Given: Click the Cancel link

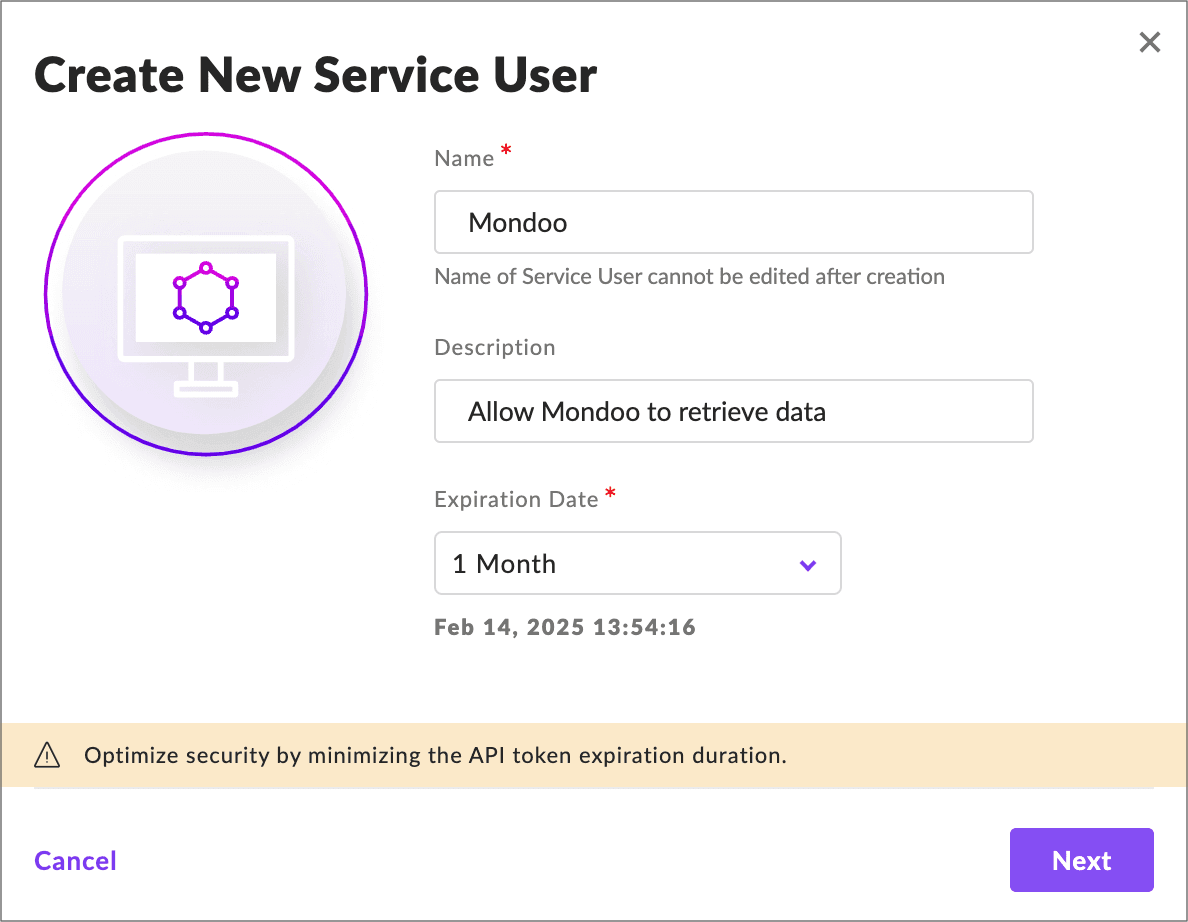Looking at the screenshot, I should point(75,860).
